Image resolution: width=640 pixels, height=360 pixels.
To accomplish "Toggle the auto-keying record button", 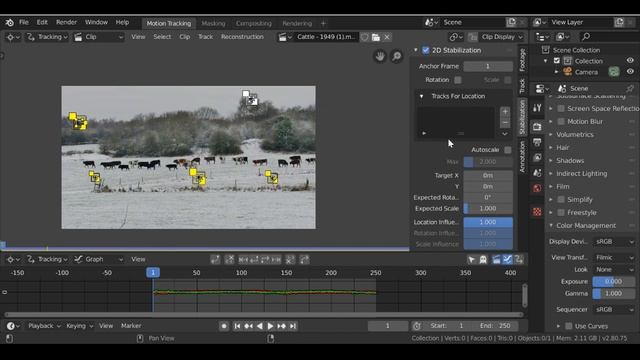I will click(x=224, y=326).
